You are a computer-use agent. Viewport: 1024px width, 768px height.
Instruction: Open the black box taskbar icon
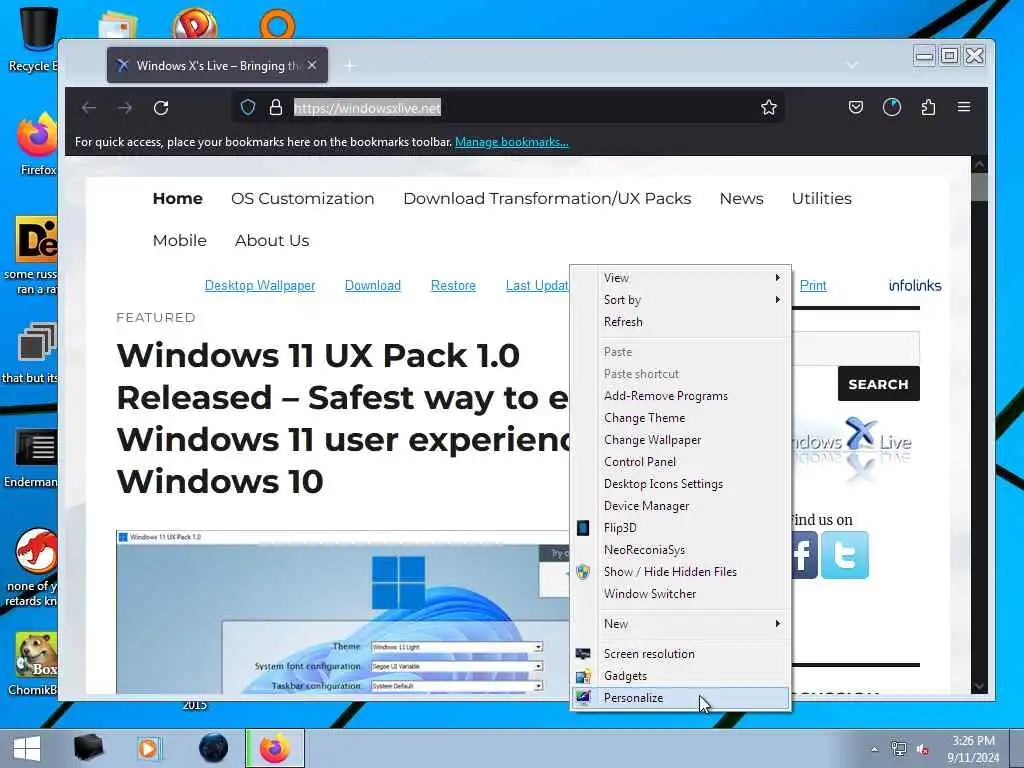(x=89, y=748)
